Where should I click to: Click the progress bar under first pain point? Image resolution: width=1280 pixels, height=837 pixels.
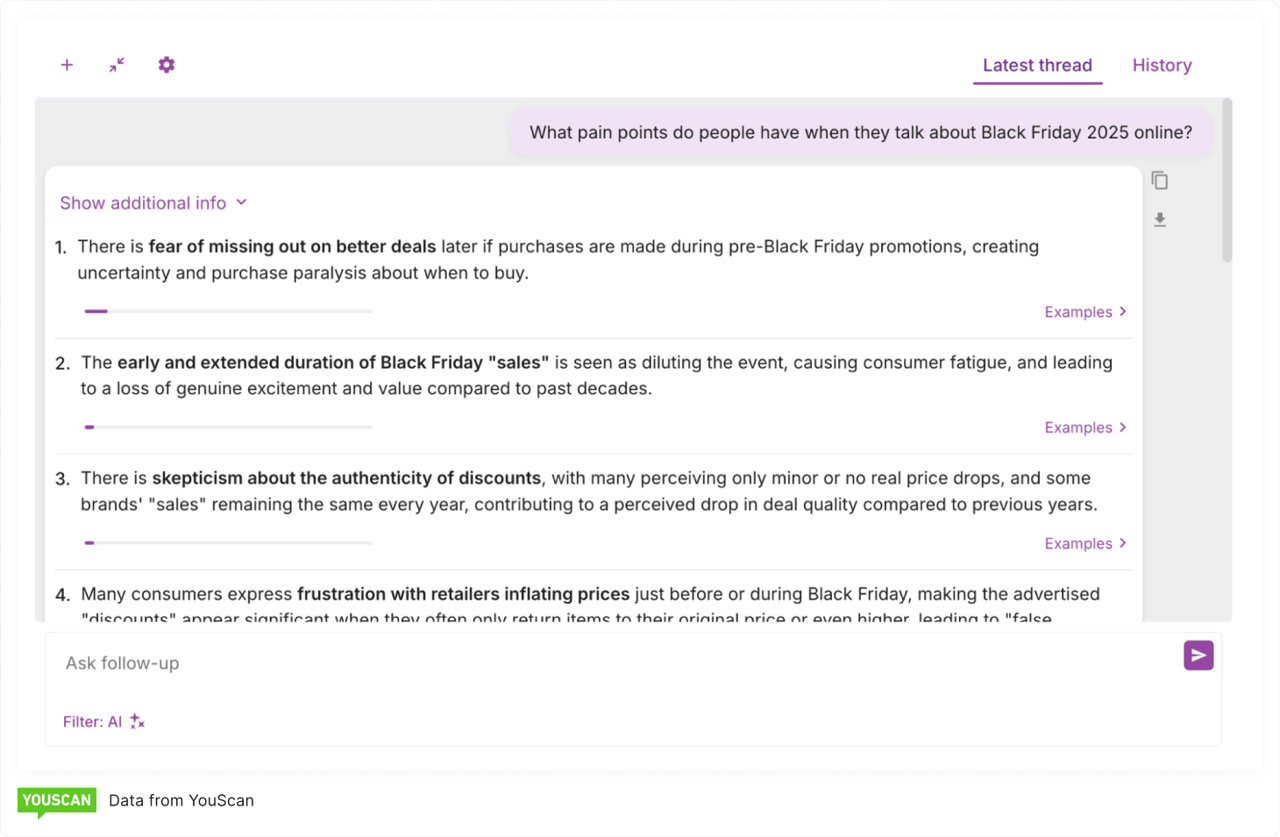point(228,311)
